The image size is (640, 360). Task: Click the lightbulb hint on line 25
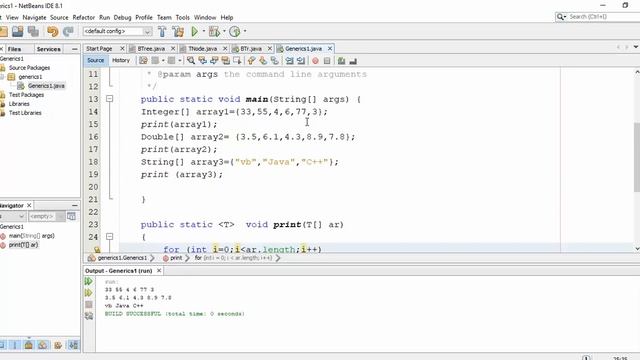97,249
